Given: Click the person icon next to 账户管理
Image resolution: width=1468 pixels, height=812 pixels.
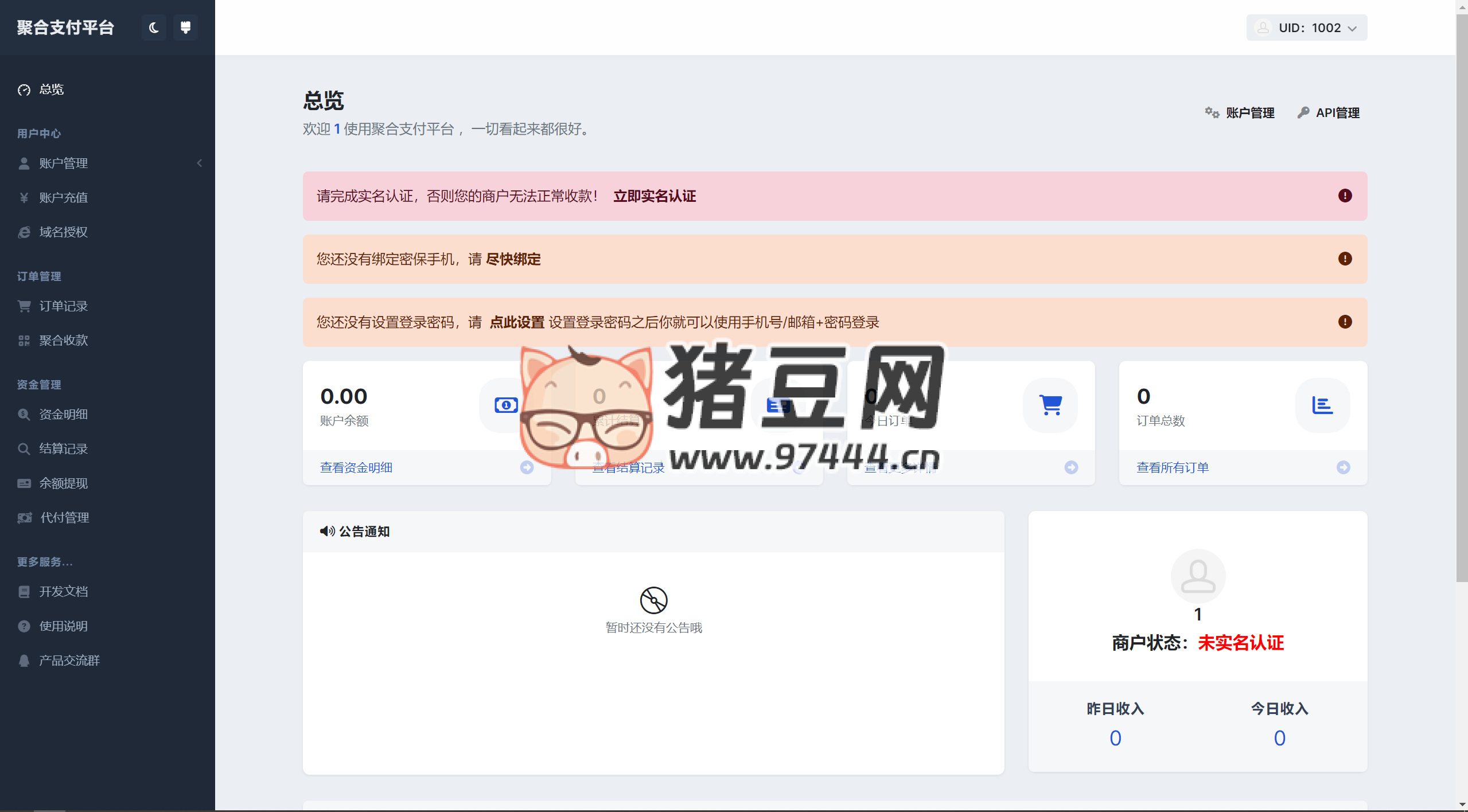Looking at the screenshot, I should click(24, 163).
